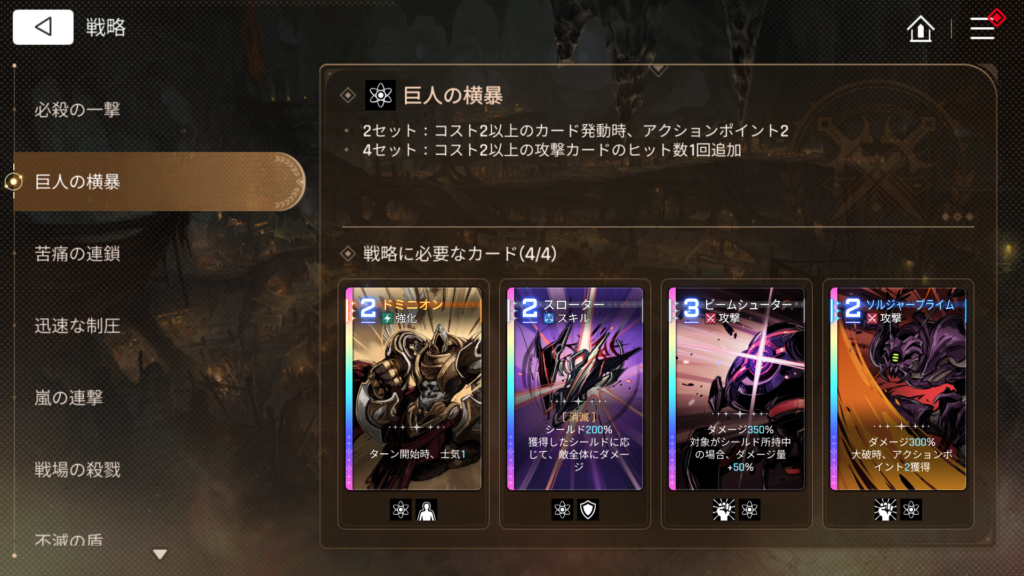Screen dimensions: 1024x576
Task: Select 嵐の連撃 strategy tab
Action: (x=69, y=397)
